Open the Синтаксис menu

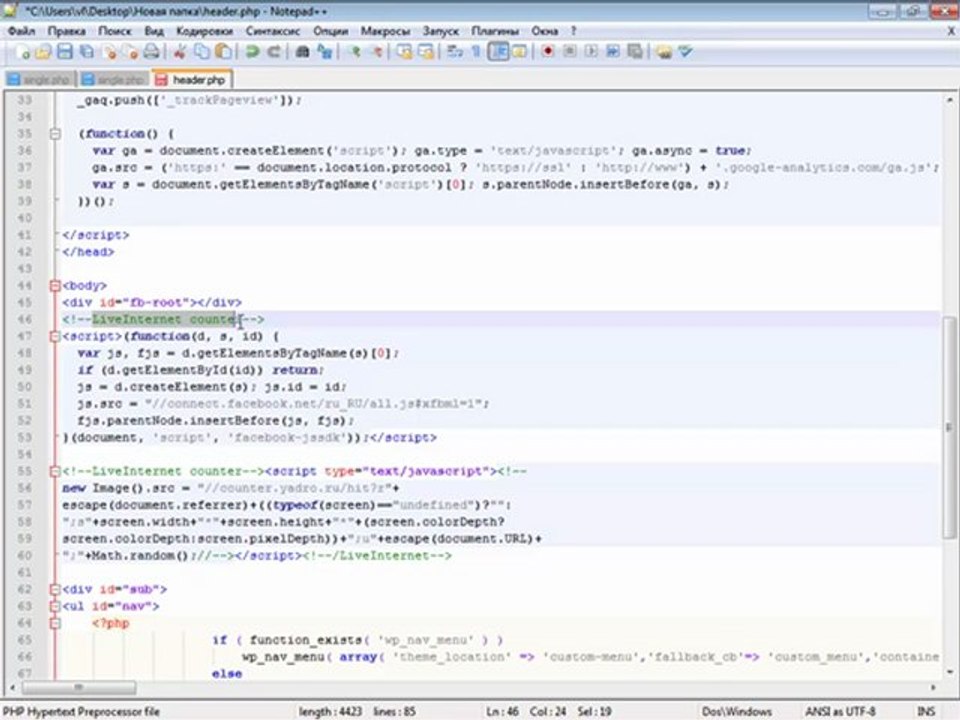273,31
